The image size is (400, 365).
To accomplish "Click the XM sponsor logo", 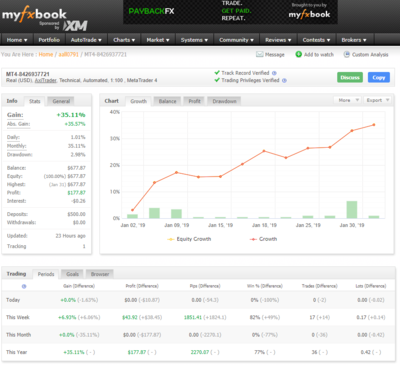I will click(75, 26).
